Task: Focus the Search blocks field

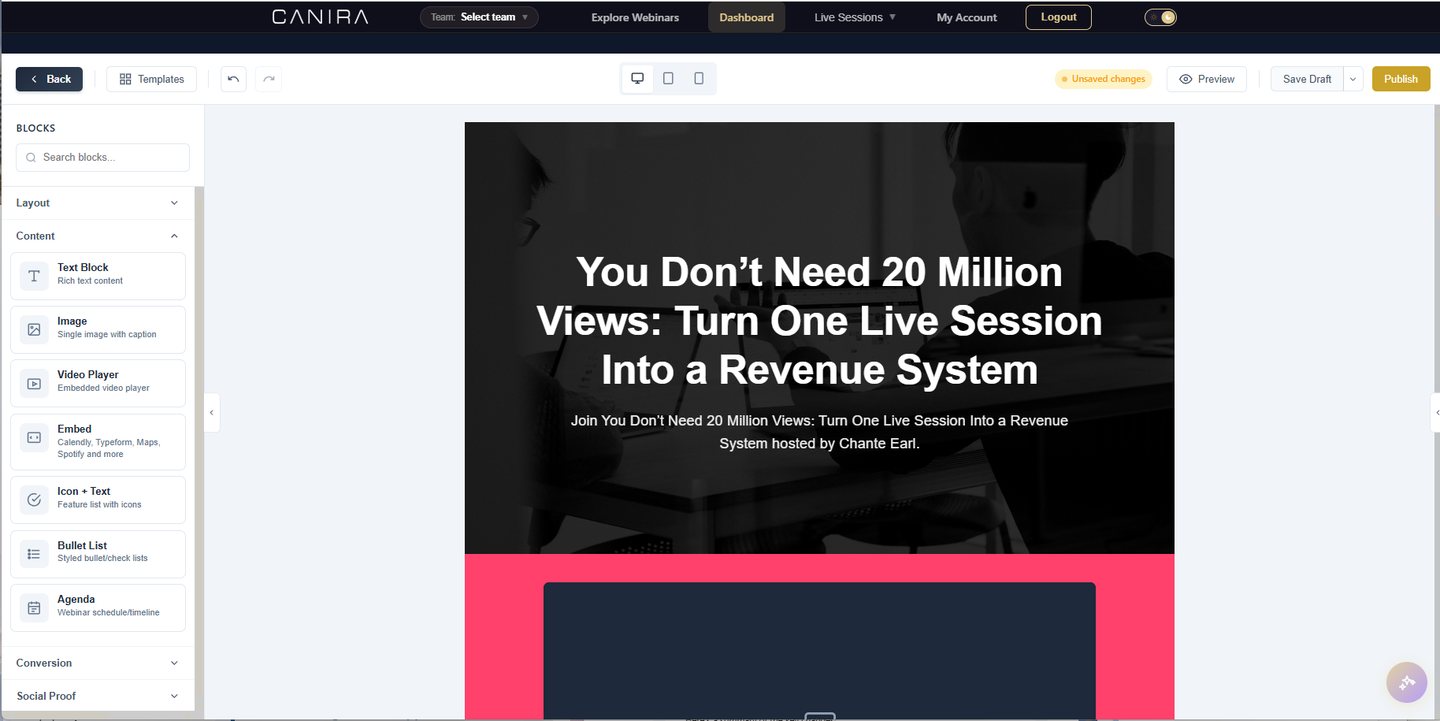Action: (x=103, y=157)
